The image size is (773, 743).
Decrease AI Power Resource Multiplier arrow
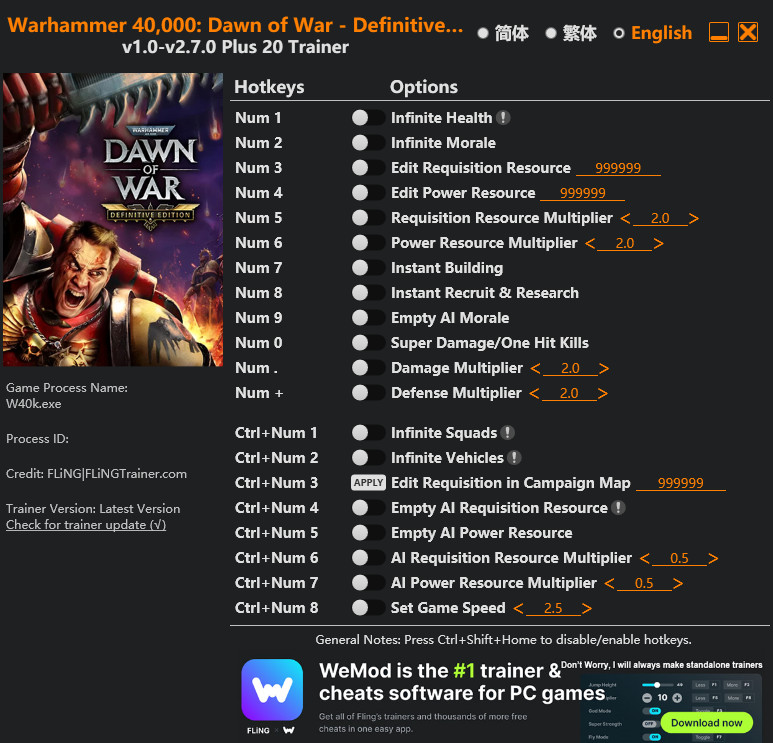coord(609,583)
